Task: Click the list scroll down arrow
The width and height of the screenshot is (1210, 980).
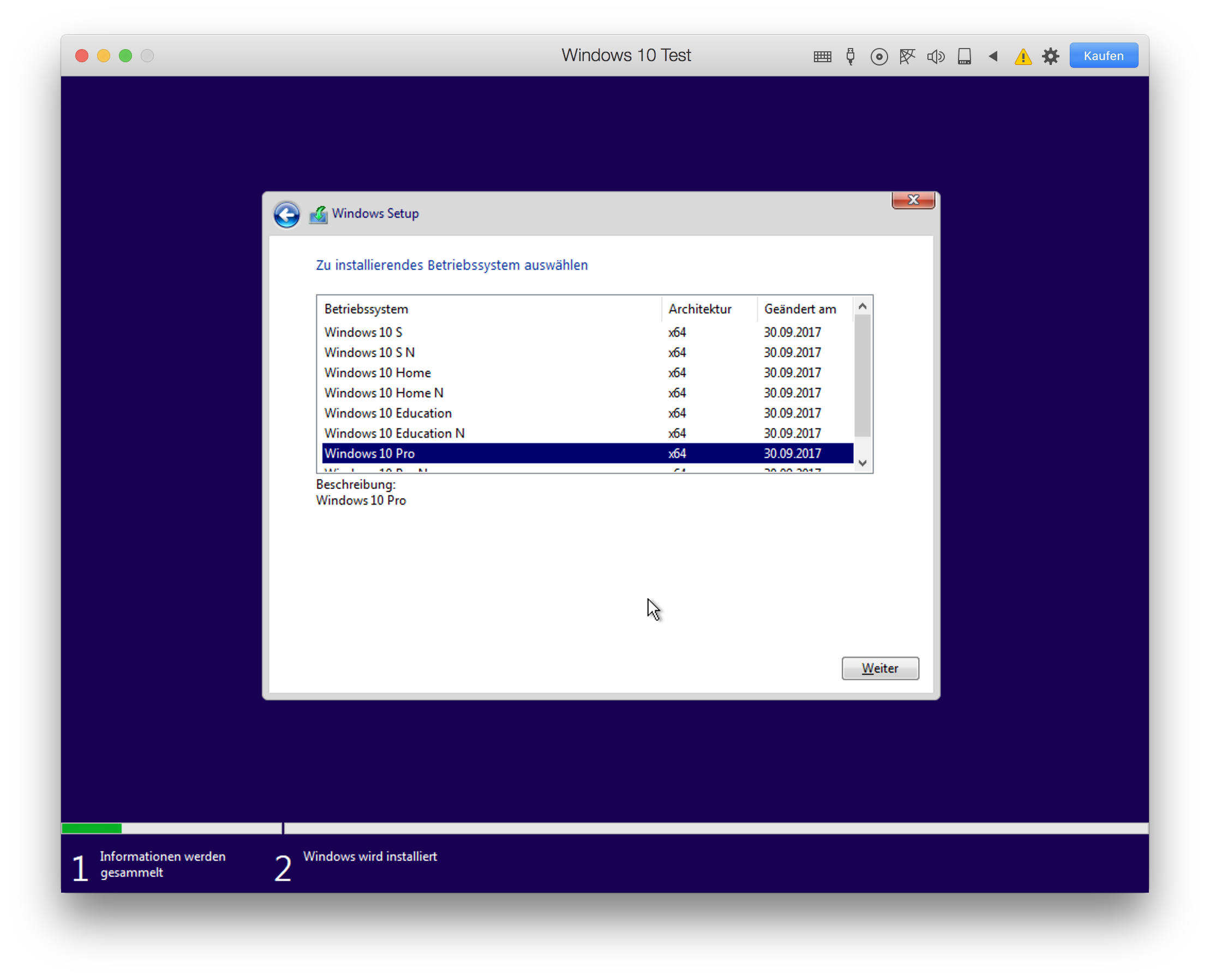Action: point(862,463)
